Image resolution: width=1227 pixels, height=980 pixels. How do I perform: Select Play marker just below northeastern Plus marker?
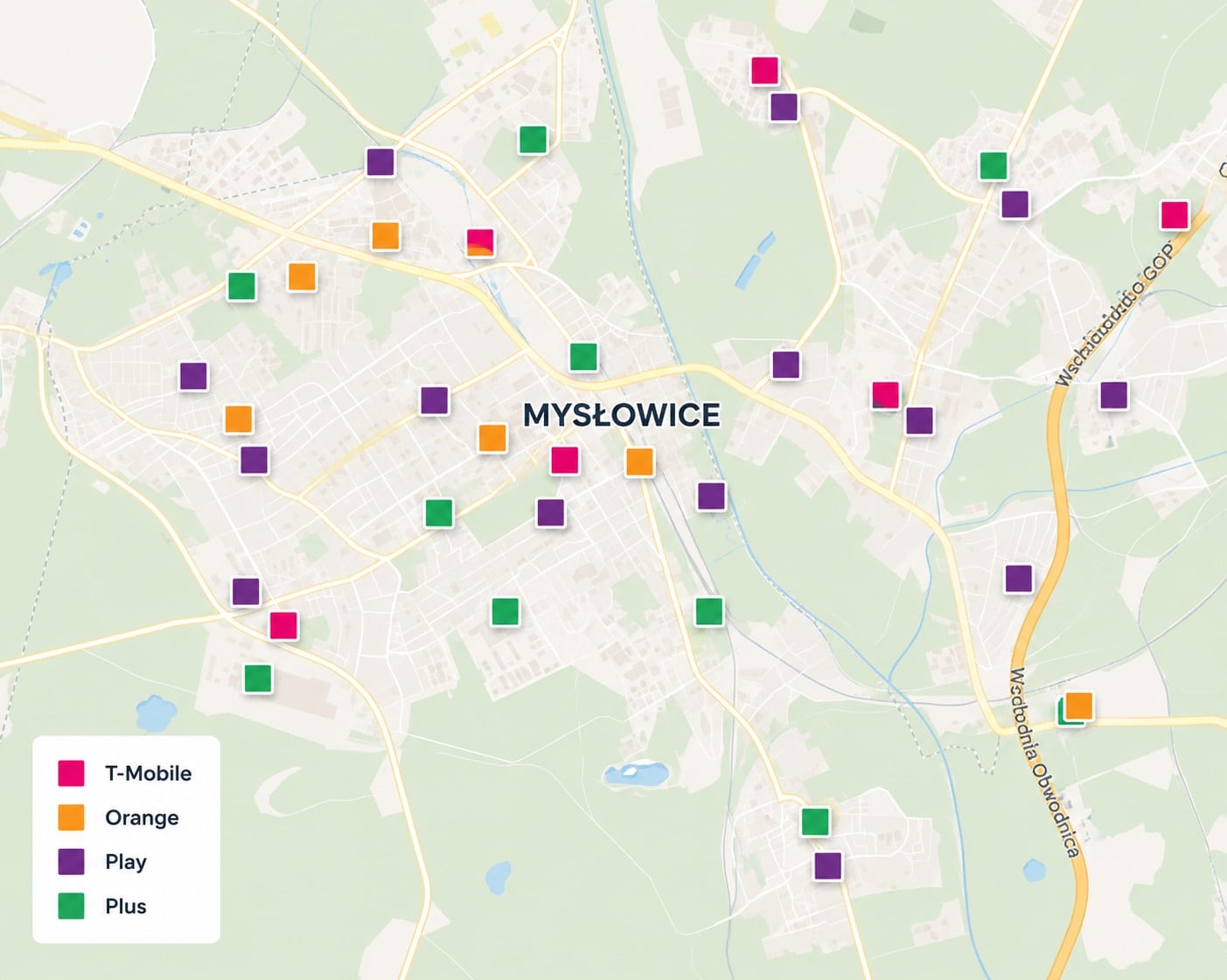1015,205
